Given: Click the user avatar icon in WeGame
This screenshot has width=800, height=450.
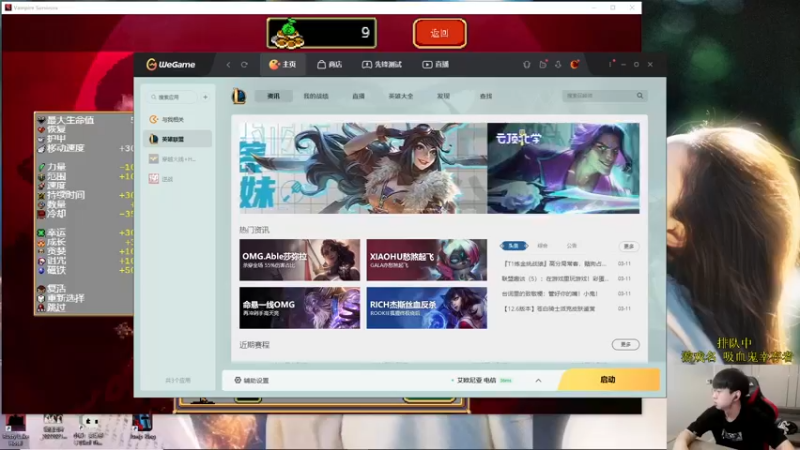Looking at the screenshot, I should (574, 64).
